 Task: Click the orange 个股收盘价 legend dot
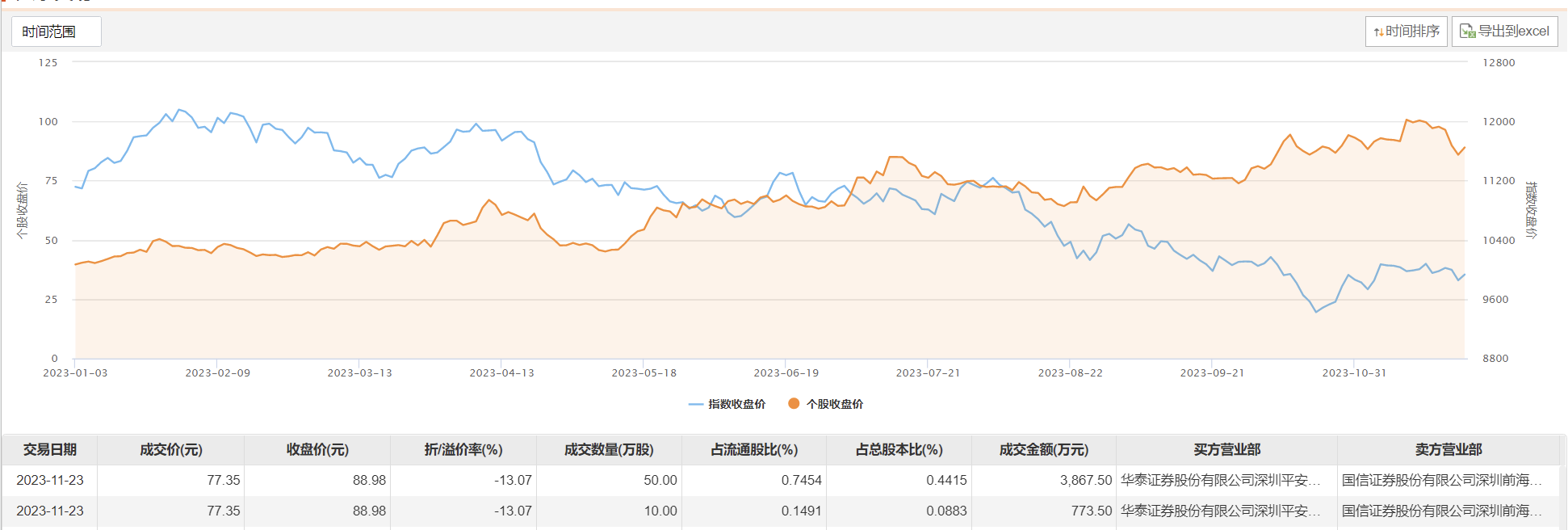pos(794,403)
